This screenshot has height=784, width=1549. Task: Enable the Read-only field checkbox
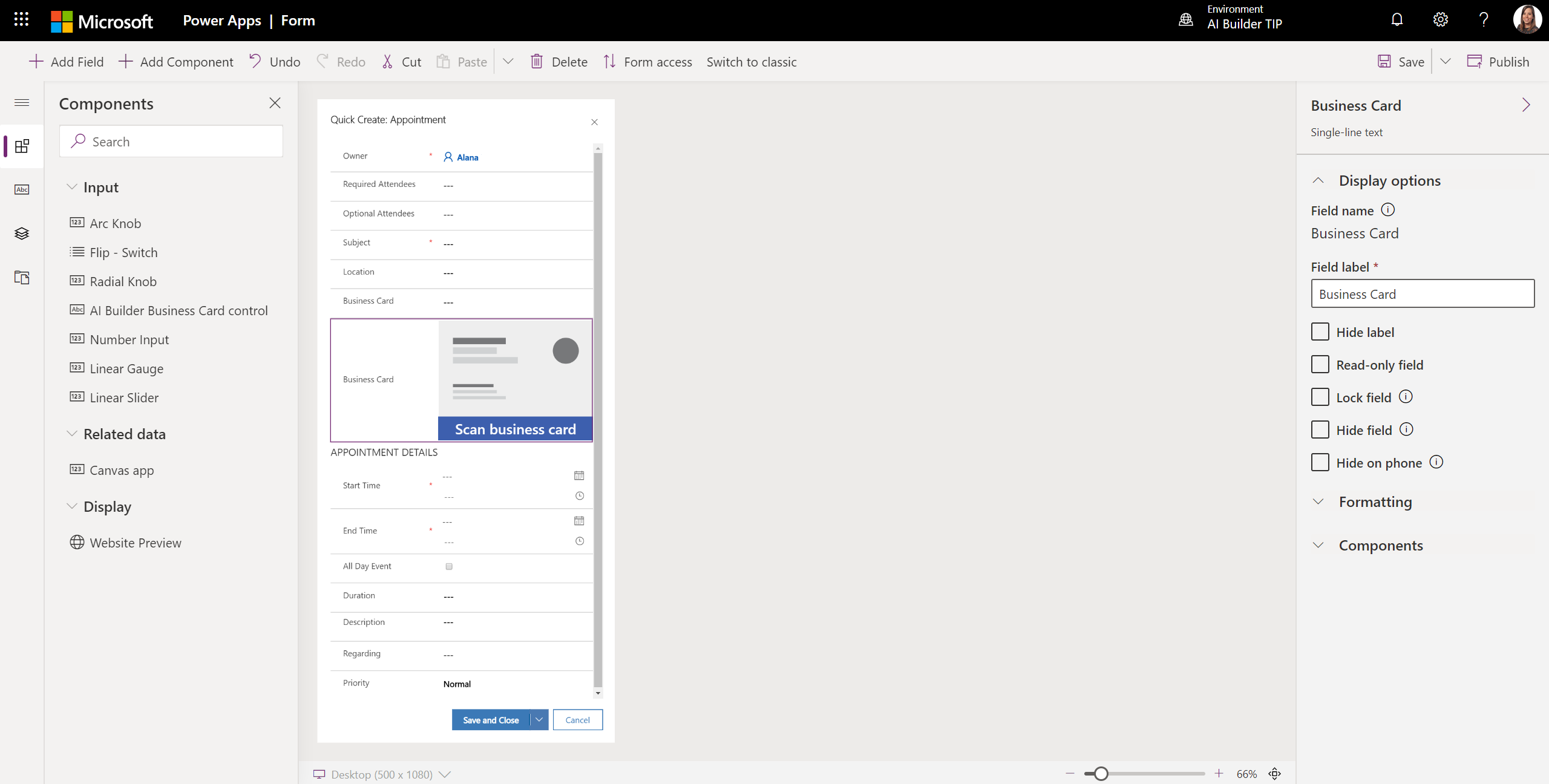(x=1320, y=365)
